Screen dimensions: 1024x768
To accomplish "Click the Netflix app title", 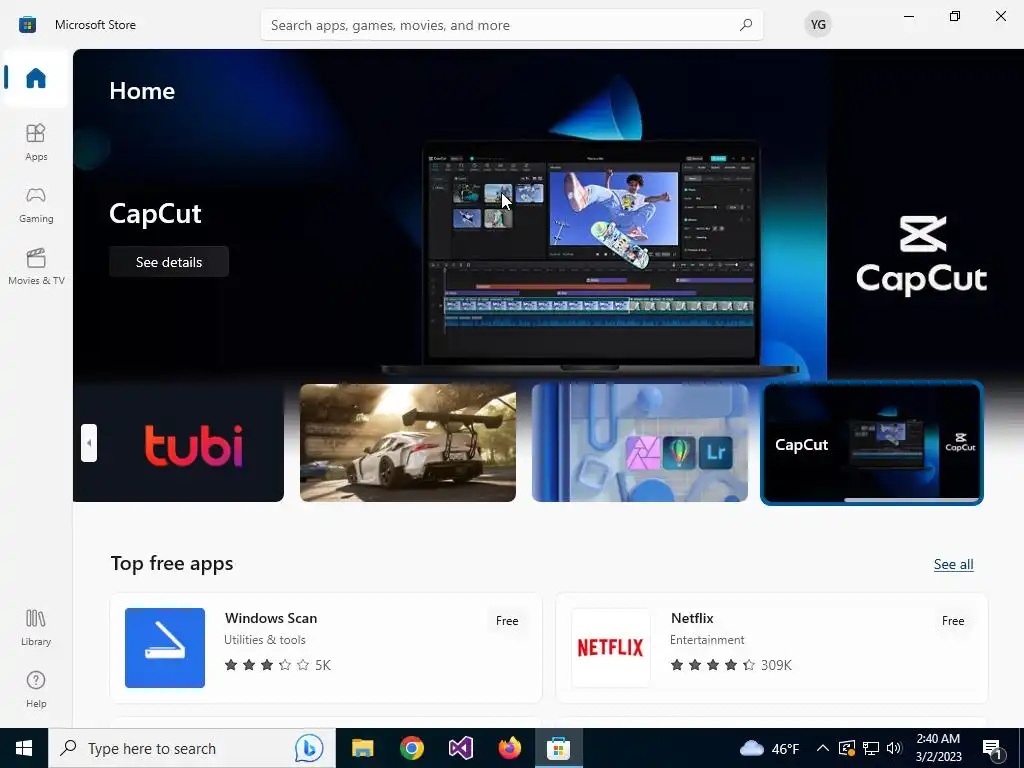I will click(x=692, y=618).
